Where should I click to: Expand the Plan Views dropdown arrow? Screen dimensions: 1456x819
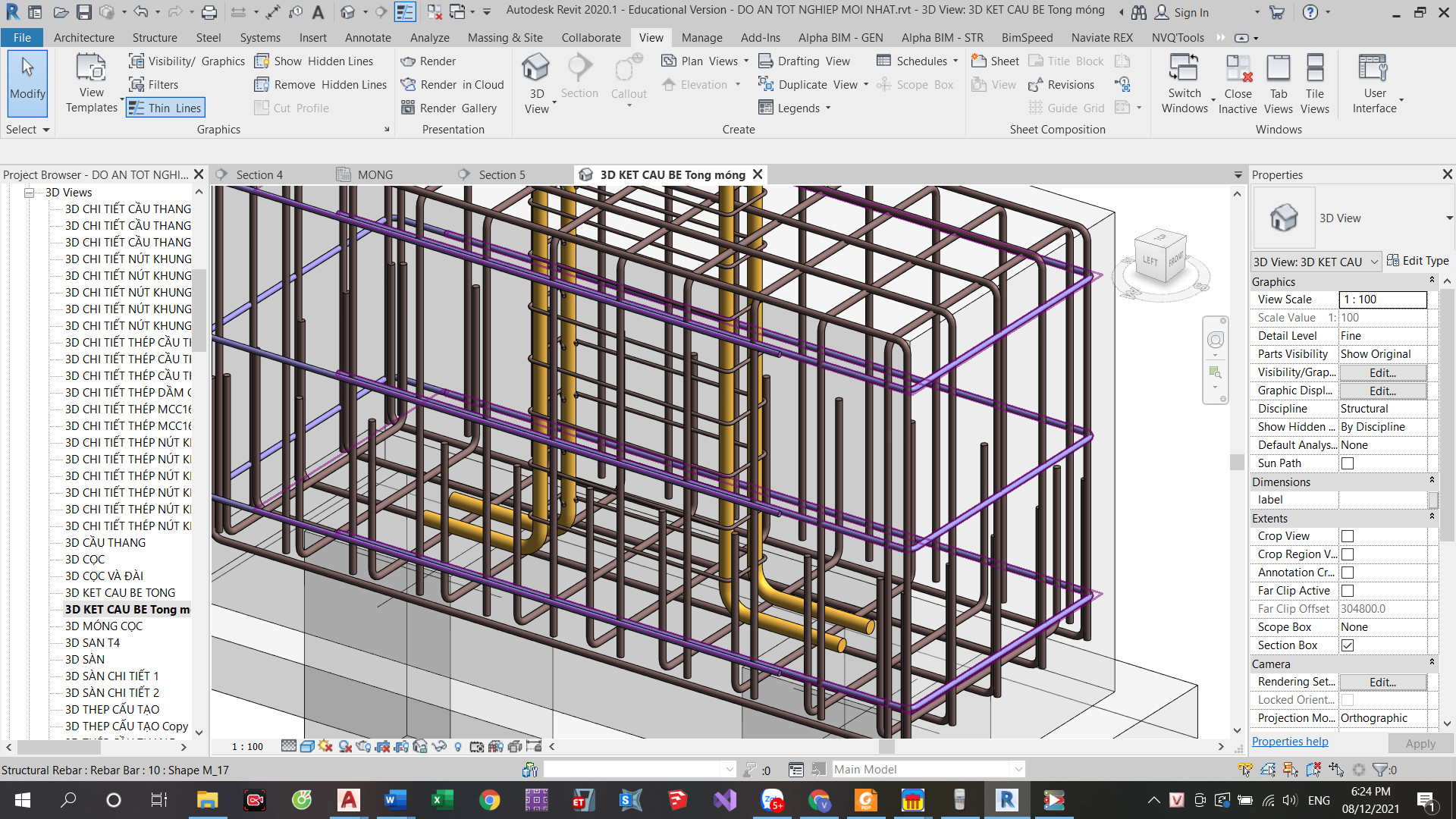pos(746,61)
